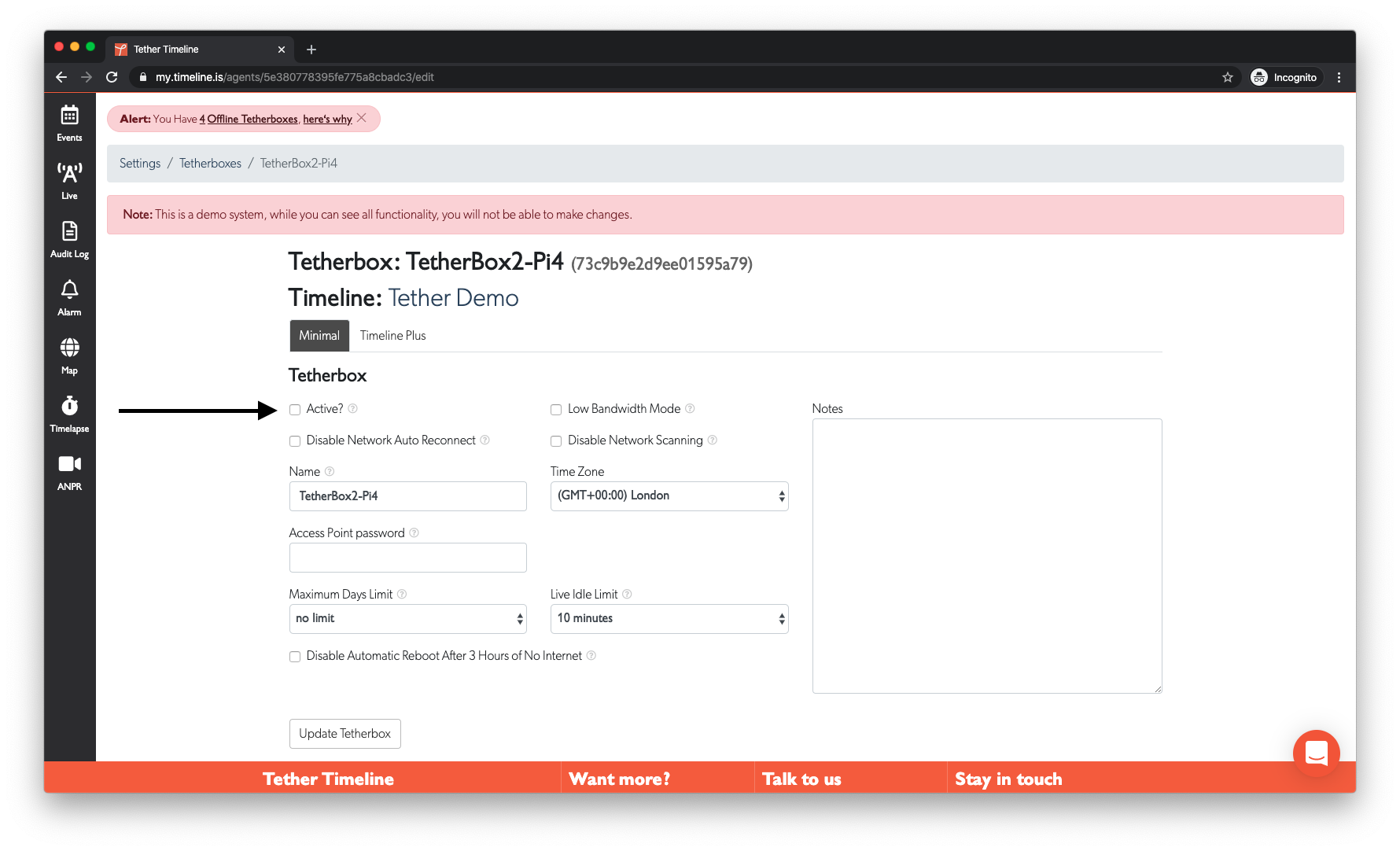Open the Tether Demo timeline link
Image resolution: width=1400 pixels, height=851 pixels.
tap(453, 298)
